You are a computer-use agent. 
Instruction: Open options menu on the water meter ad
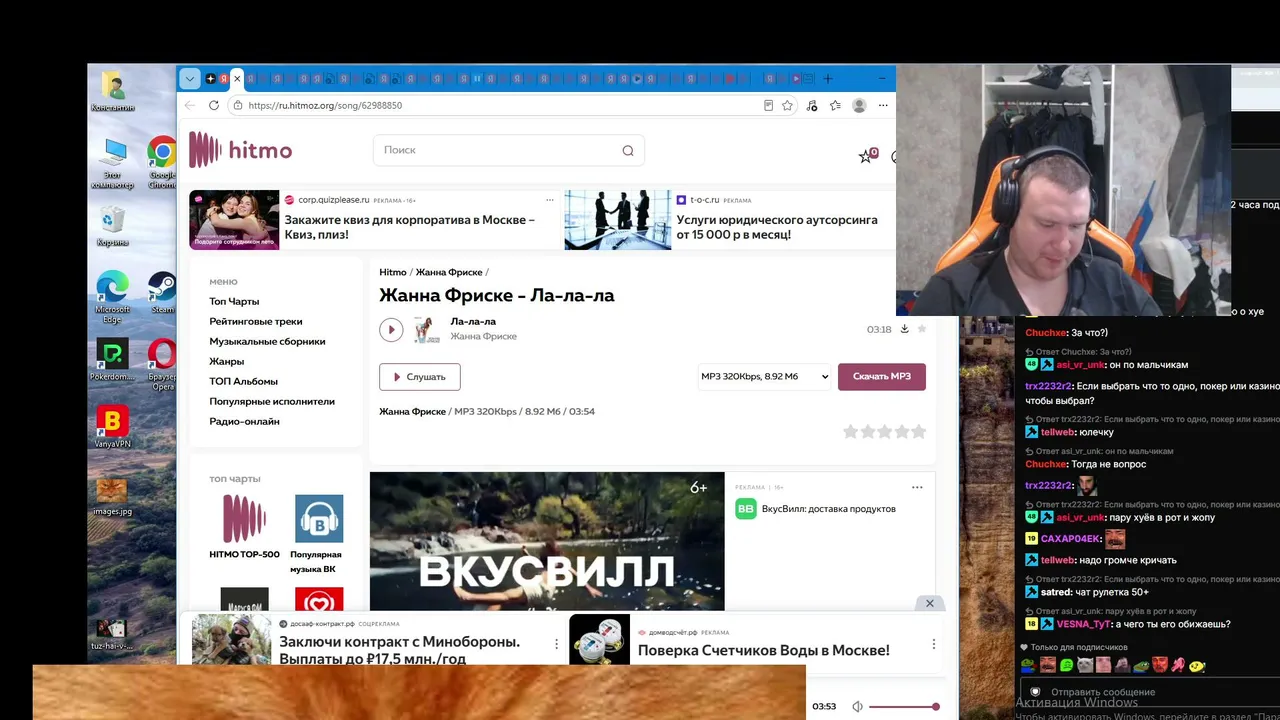point(934,644)
